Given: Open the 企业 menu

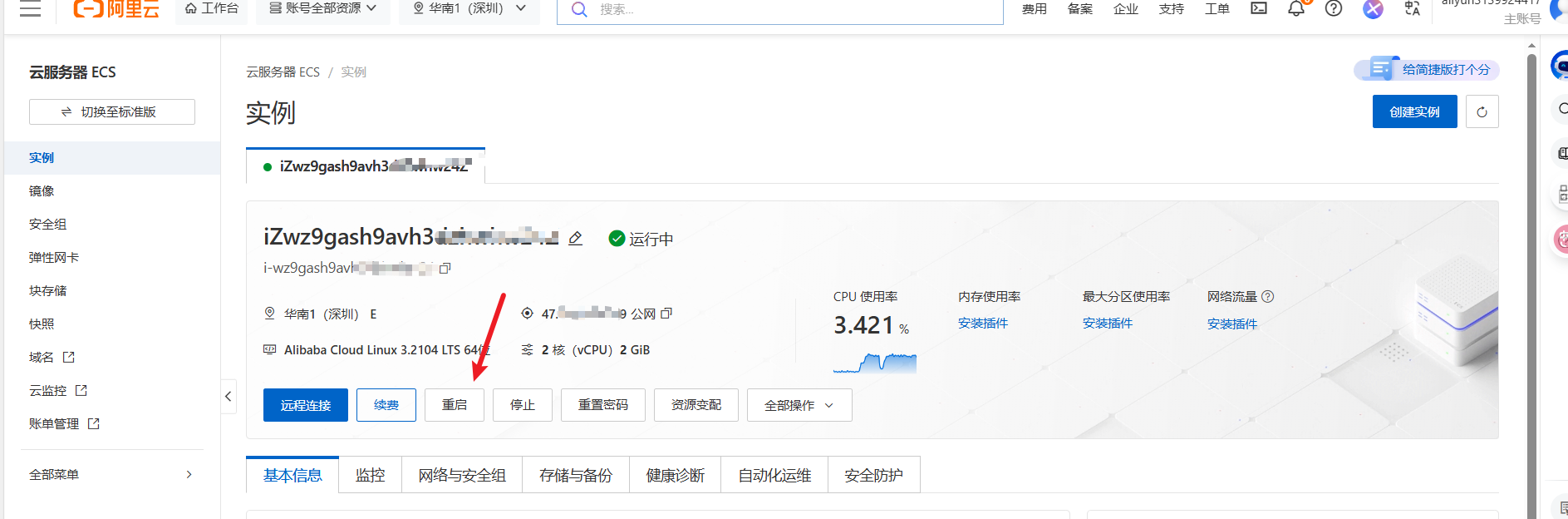Looking at the screenshot, I should (1125, 9).
